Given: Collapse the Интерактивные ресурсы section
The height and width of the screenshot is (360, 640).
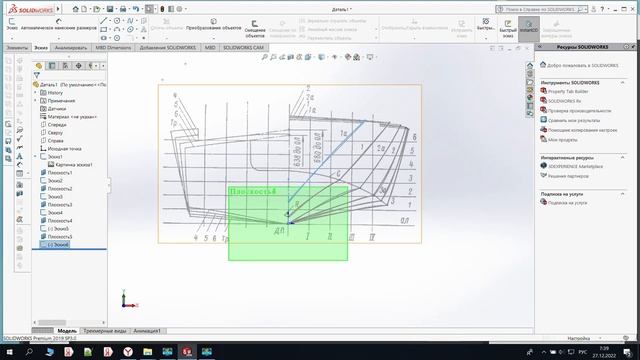Looking at the screenshot, I should tap(623, 158).
